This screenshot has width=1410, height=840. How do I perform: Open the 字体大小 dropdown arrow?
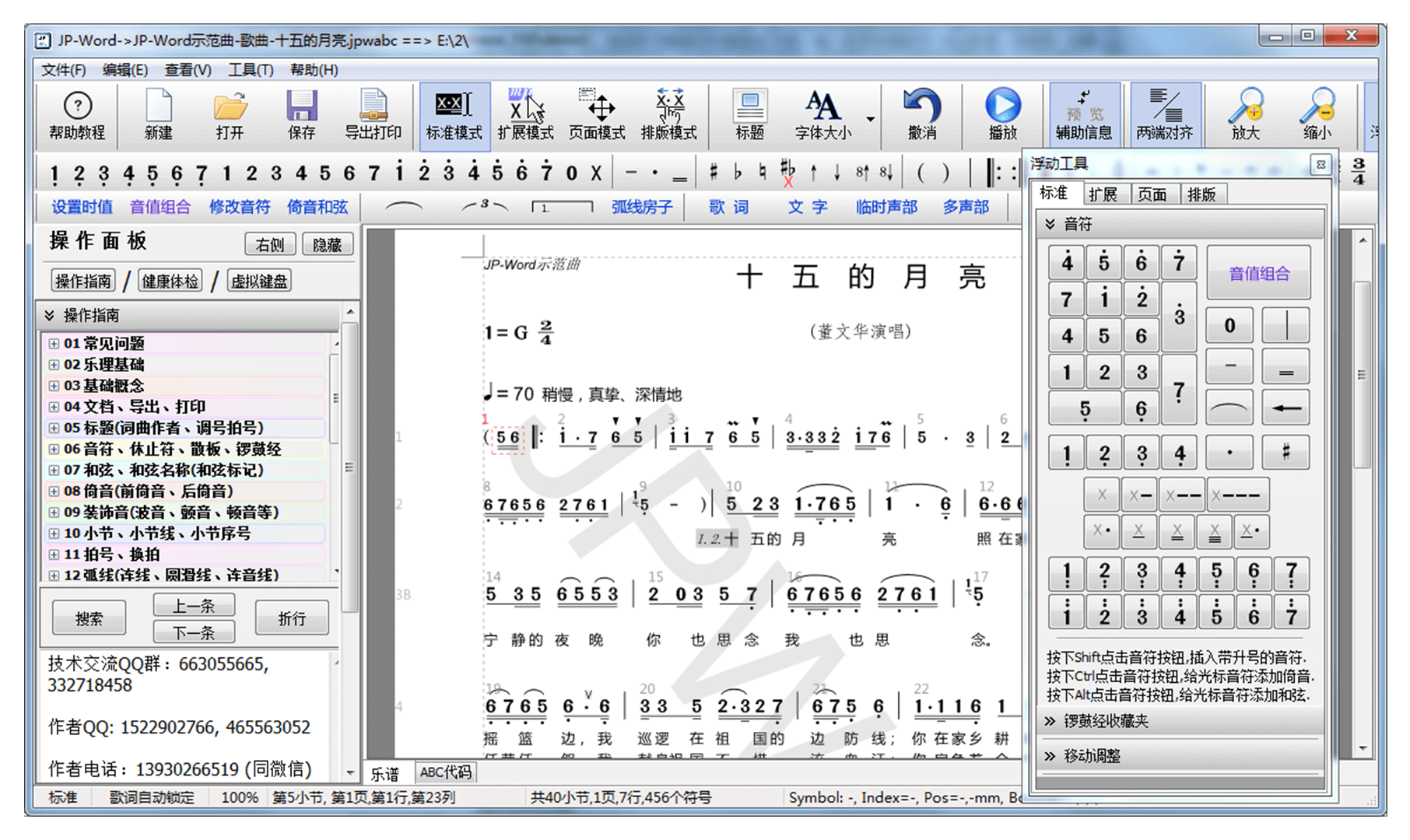[871, 119]
